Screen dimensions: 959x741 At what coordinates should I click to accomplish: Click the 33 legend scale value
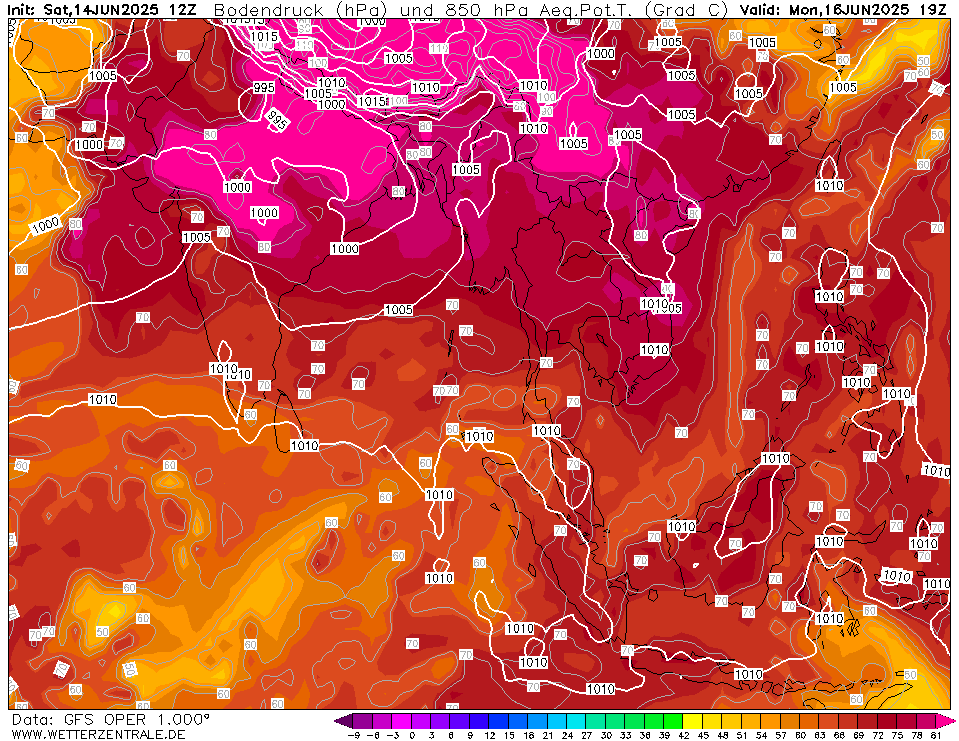[x=625, y=735]
